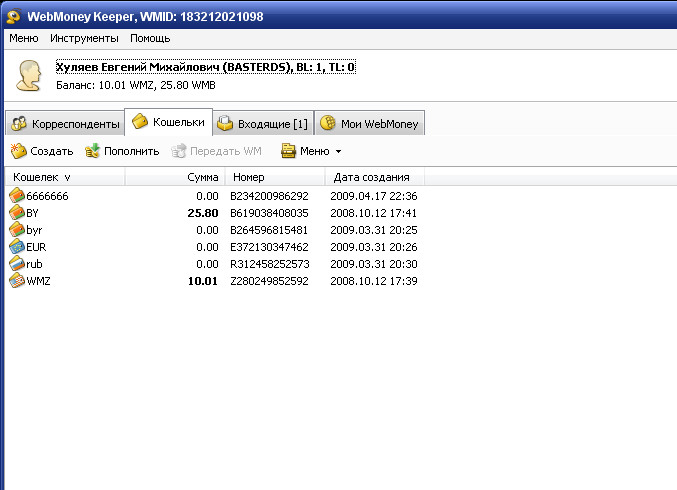Viewport: 677px width, 490px height.
Task: Select the wallet name BY
Action: tap(32, 213)
